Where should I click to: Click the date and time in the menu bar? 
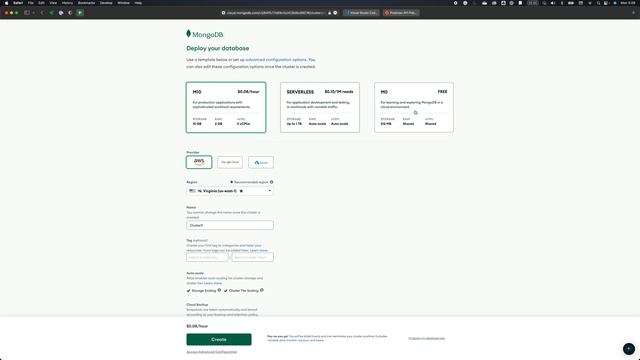[x=628, y=3]
